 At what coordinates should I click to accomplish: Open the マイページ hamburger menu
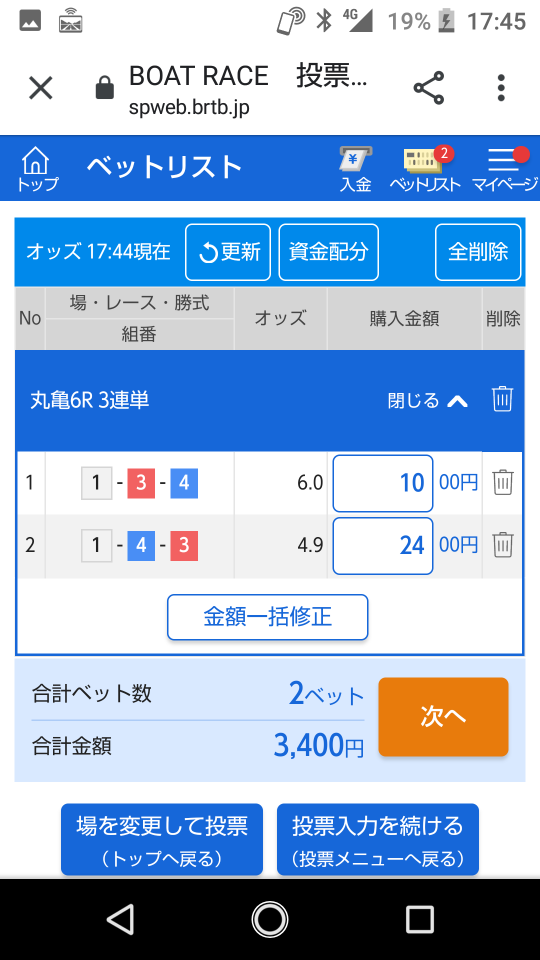tap(504, 169)
